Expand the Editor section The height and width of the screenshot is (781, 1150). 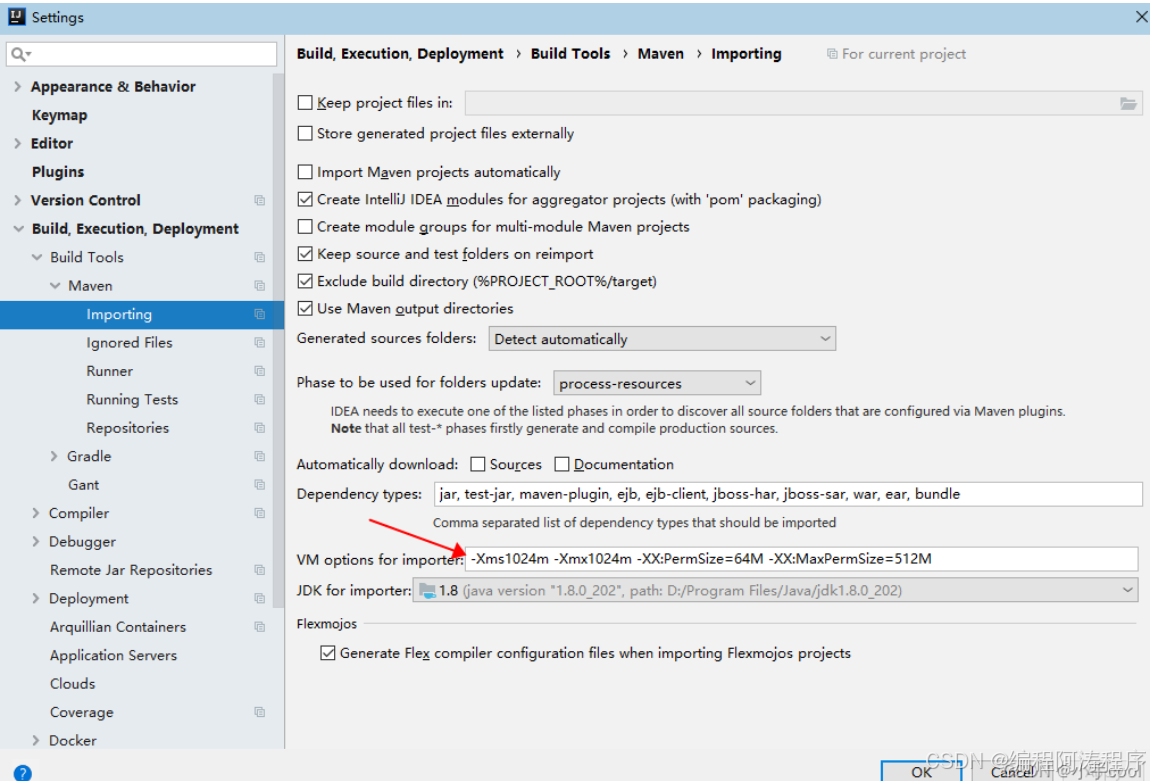pyautogui.click(x=18, y=143)
